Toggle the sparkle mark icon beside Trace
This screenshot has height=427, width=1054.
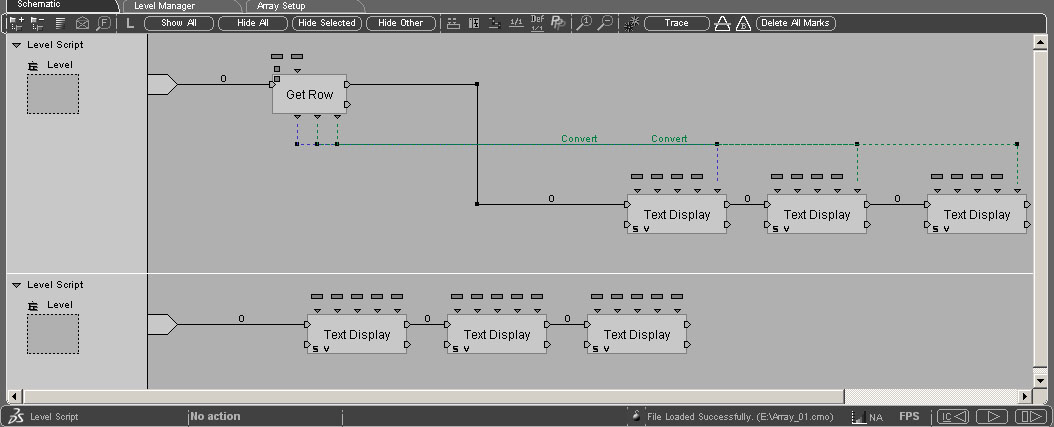(631, 23)
